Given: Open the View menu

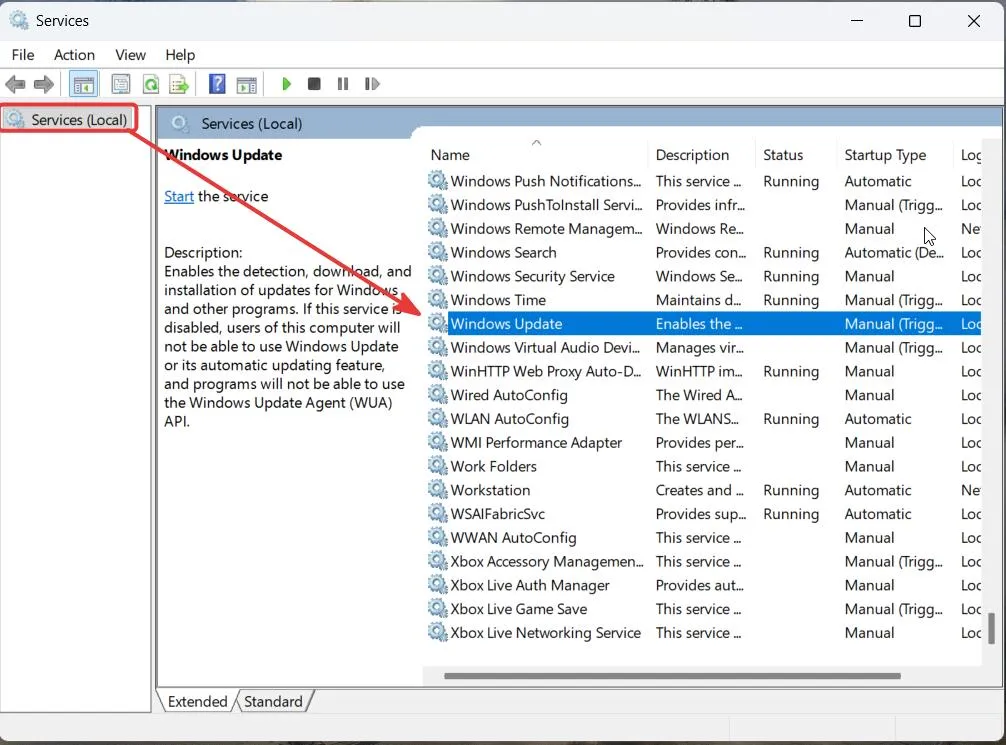Looking at the screenshot, I should (x=130, y=55).
